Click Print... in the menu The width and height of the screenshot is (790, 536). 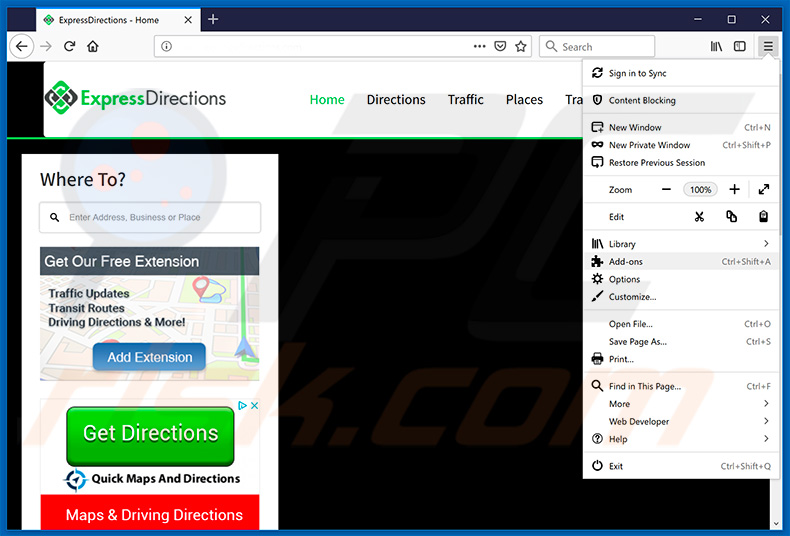click(681, 359)
